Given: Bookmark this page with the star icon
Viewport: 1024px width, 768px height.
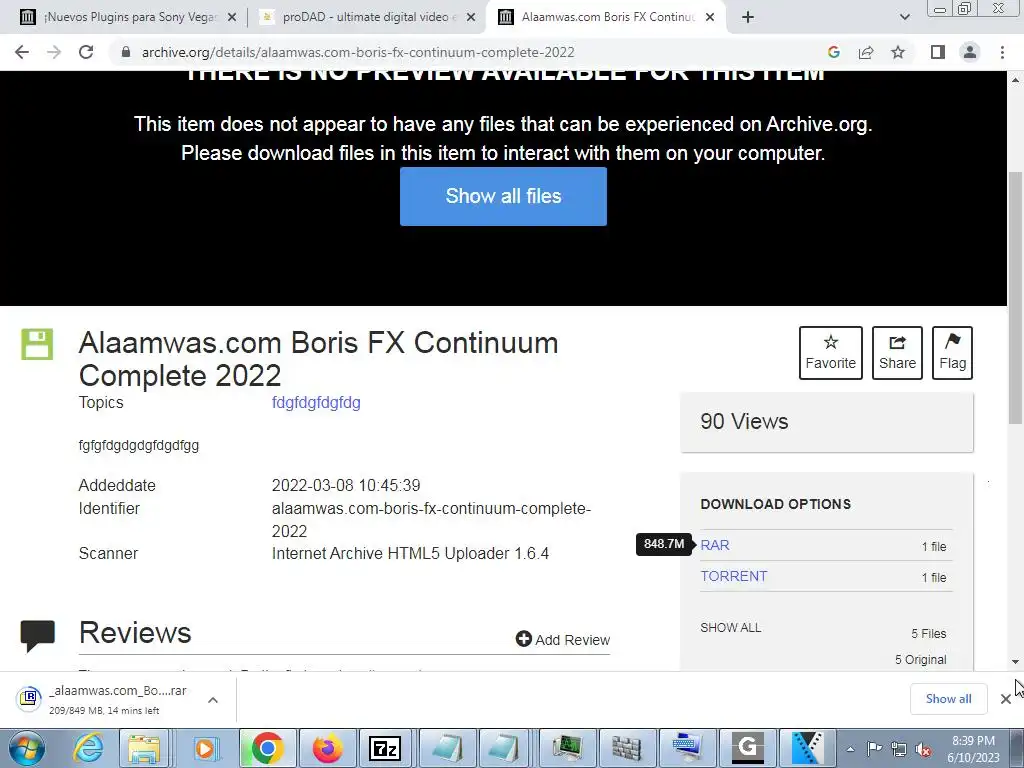Looking at the screenshot, I should pos(898,52).
